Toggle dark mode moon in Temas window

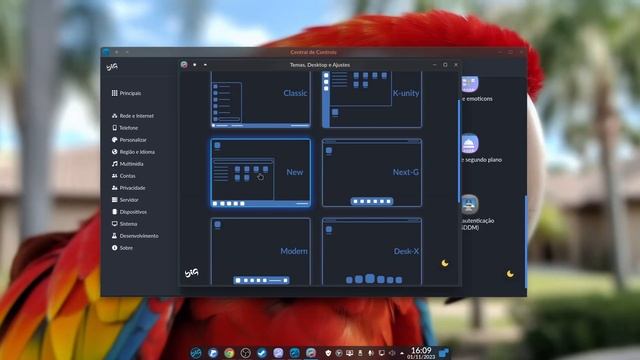(x=445, y=263)
